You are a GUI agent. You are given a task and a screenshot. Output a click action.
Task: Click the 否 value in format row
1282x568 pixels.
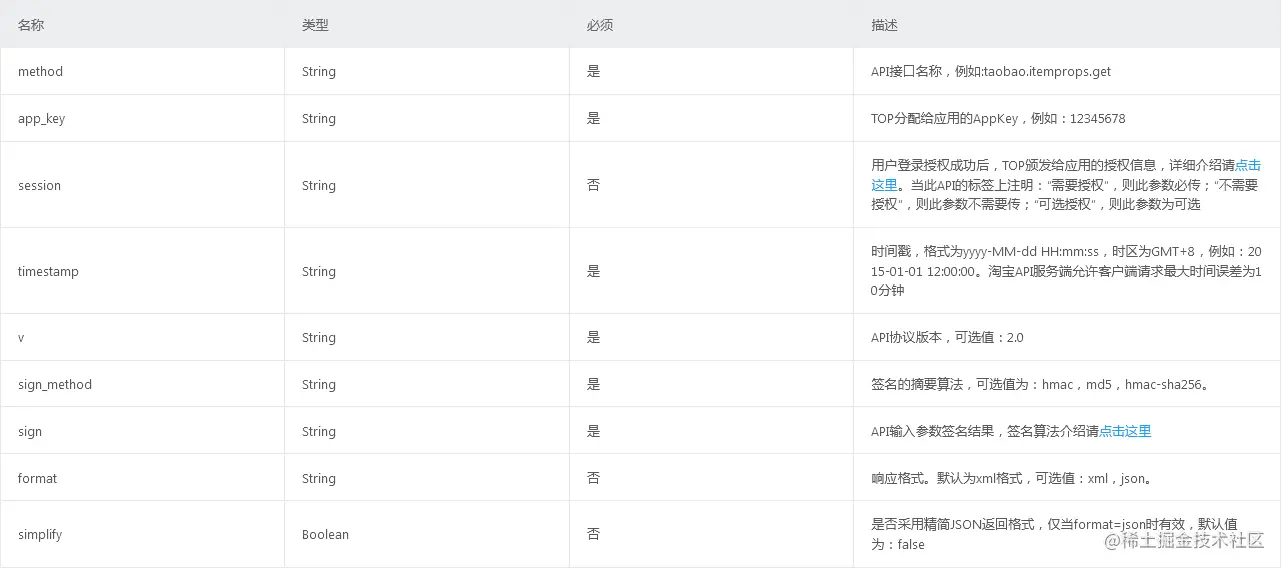pyautogui.click(x=593, y=479)
